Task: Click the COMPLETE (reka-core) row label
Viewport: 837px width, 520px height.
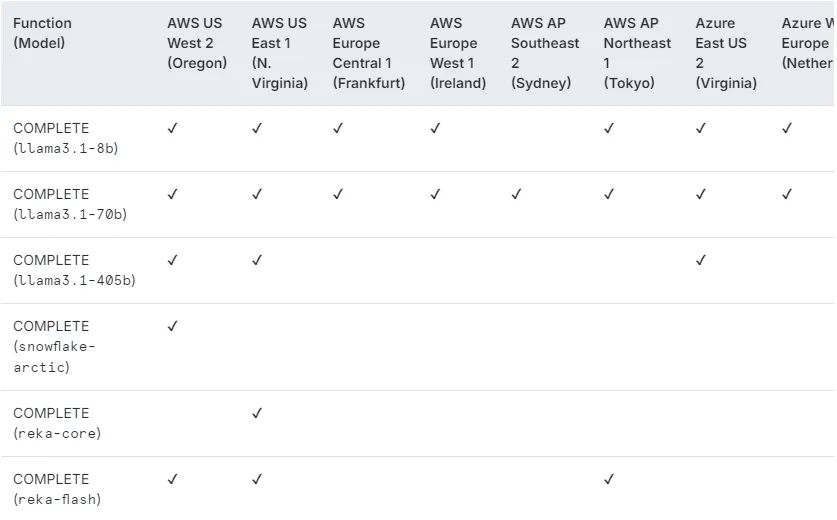Action: click(57, 423)
